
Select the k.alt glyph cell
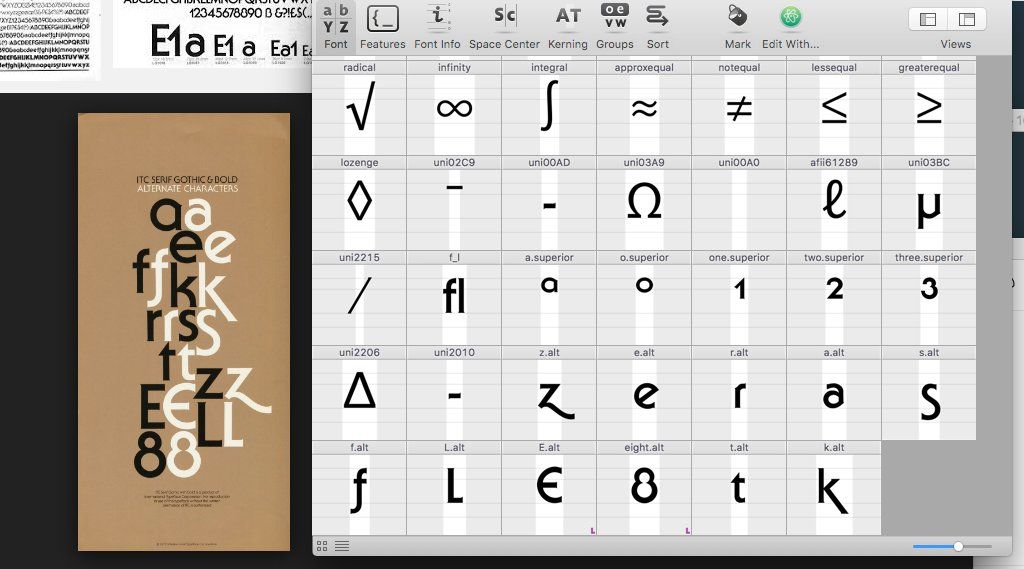coord(834,488)
